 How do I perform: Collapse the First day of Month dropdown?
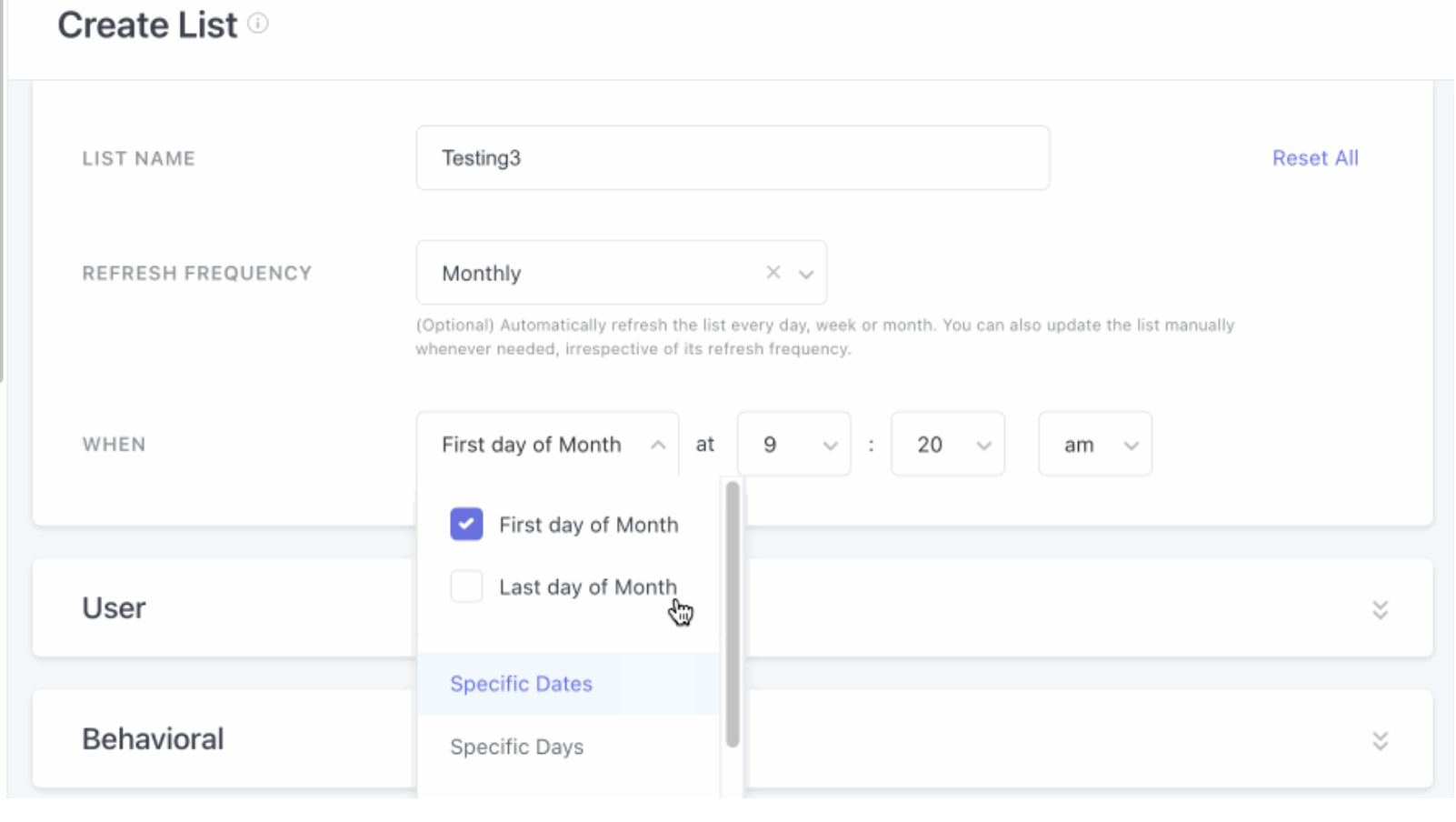(x=658, y=445)
